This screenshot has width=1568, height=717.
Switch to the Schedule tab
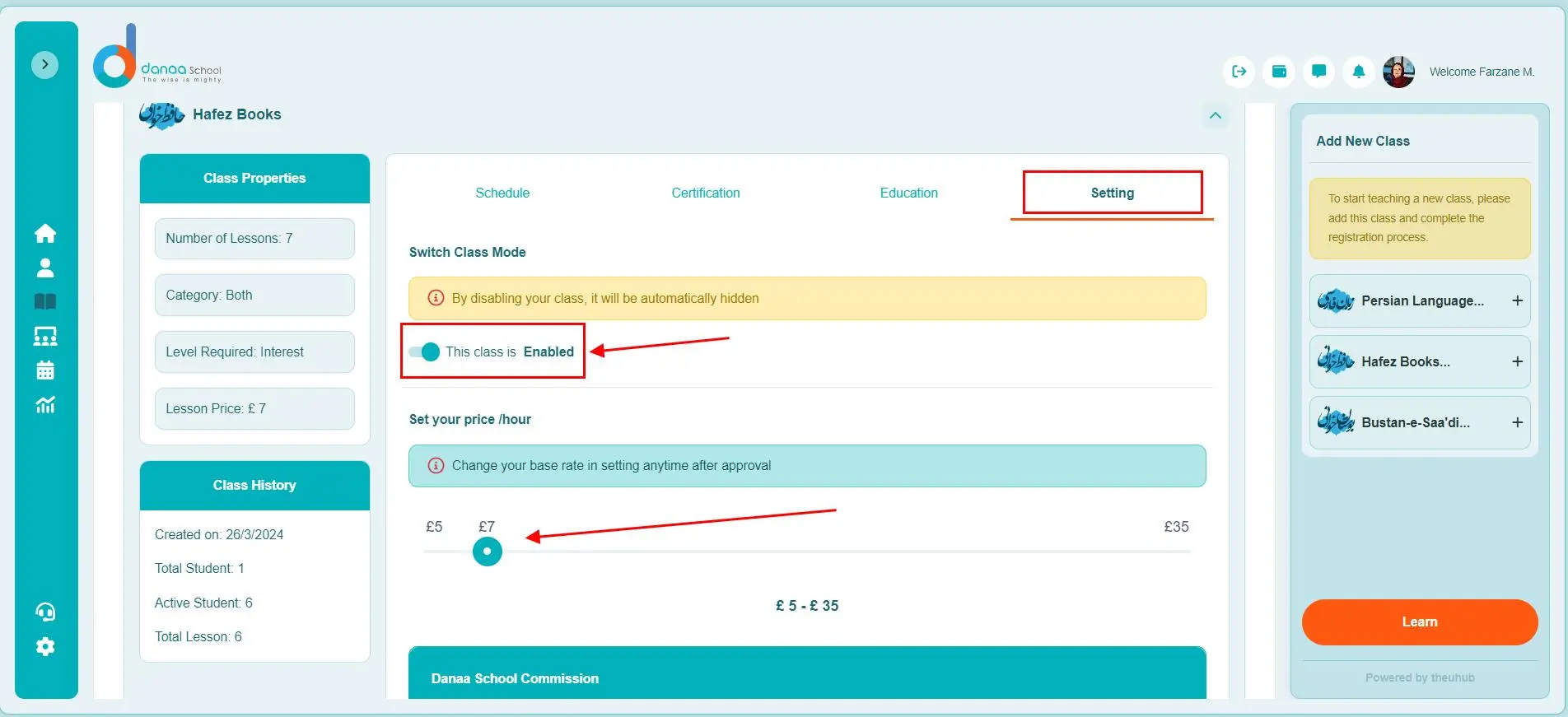pos(502,193)
